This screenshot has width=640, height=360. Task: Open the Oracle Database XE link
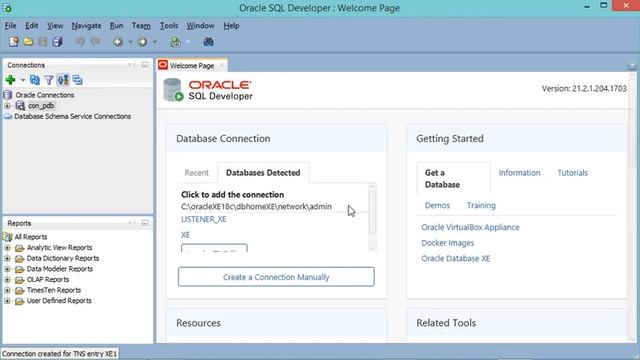click(456, 258)
